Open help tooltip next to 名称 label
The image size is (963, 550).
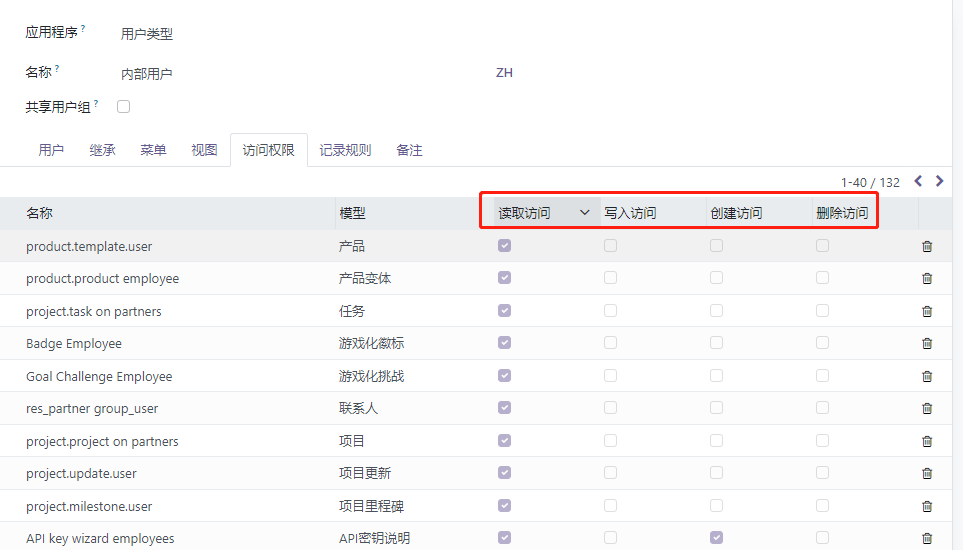tap(57, 68)
